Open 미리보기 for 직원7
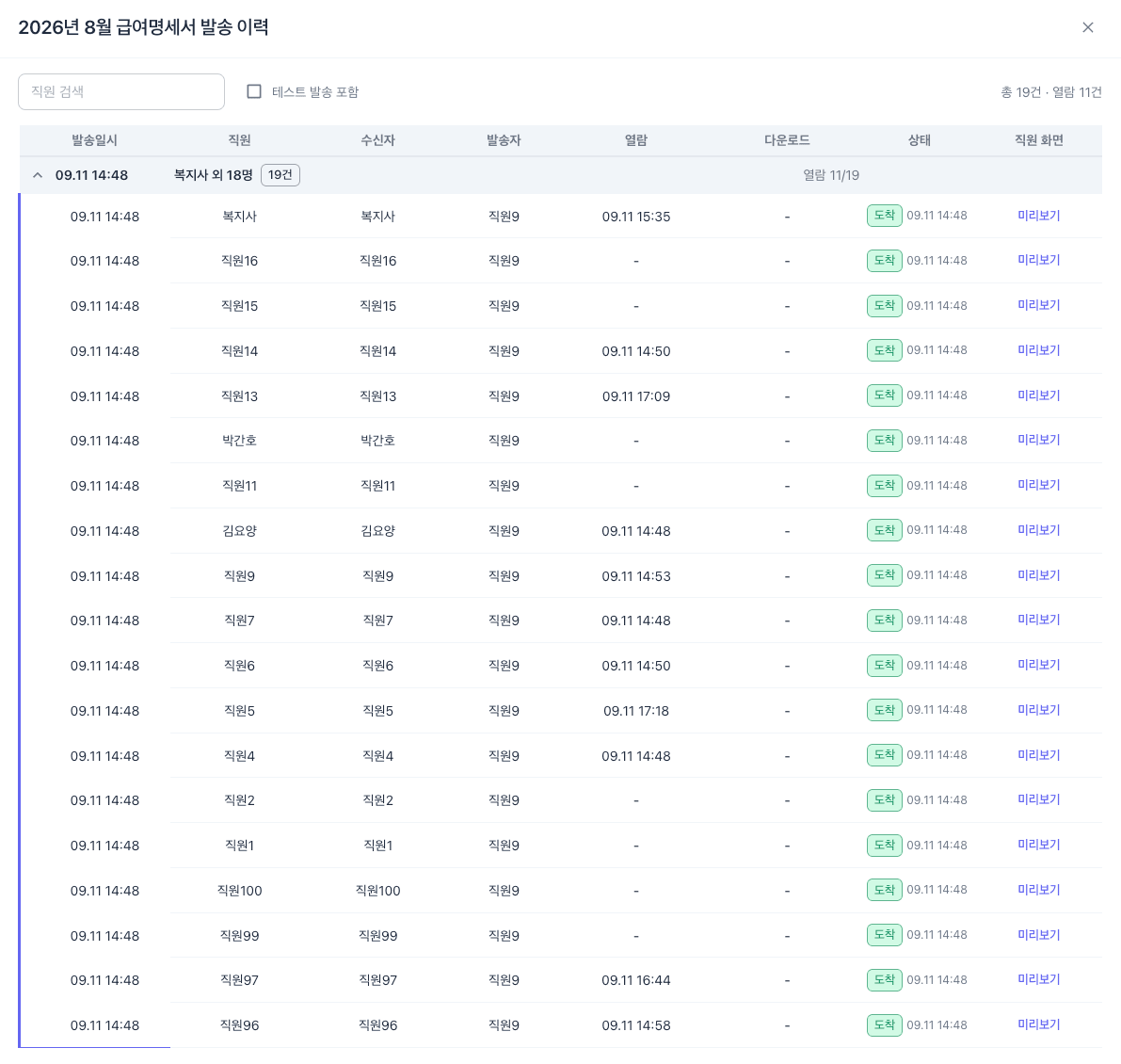Image resolution: width=1121 pixels, height=1064 pixels. (x=1039, y=620)
